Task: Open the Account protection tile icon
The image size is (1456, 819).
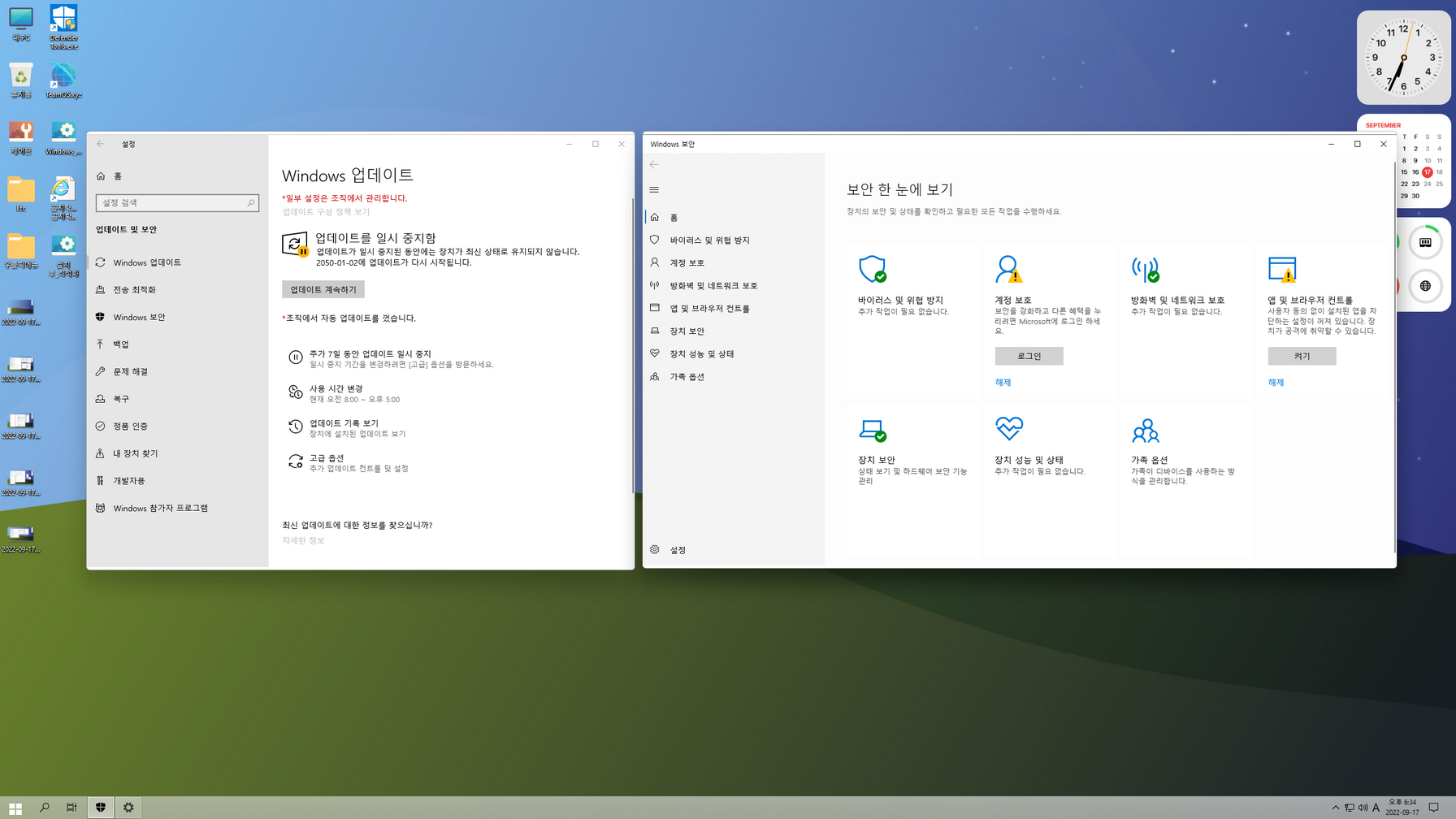Action: [x=1008, y=269]
